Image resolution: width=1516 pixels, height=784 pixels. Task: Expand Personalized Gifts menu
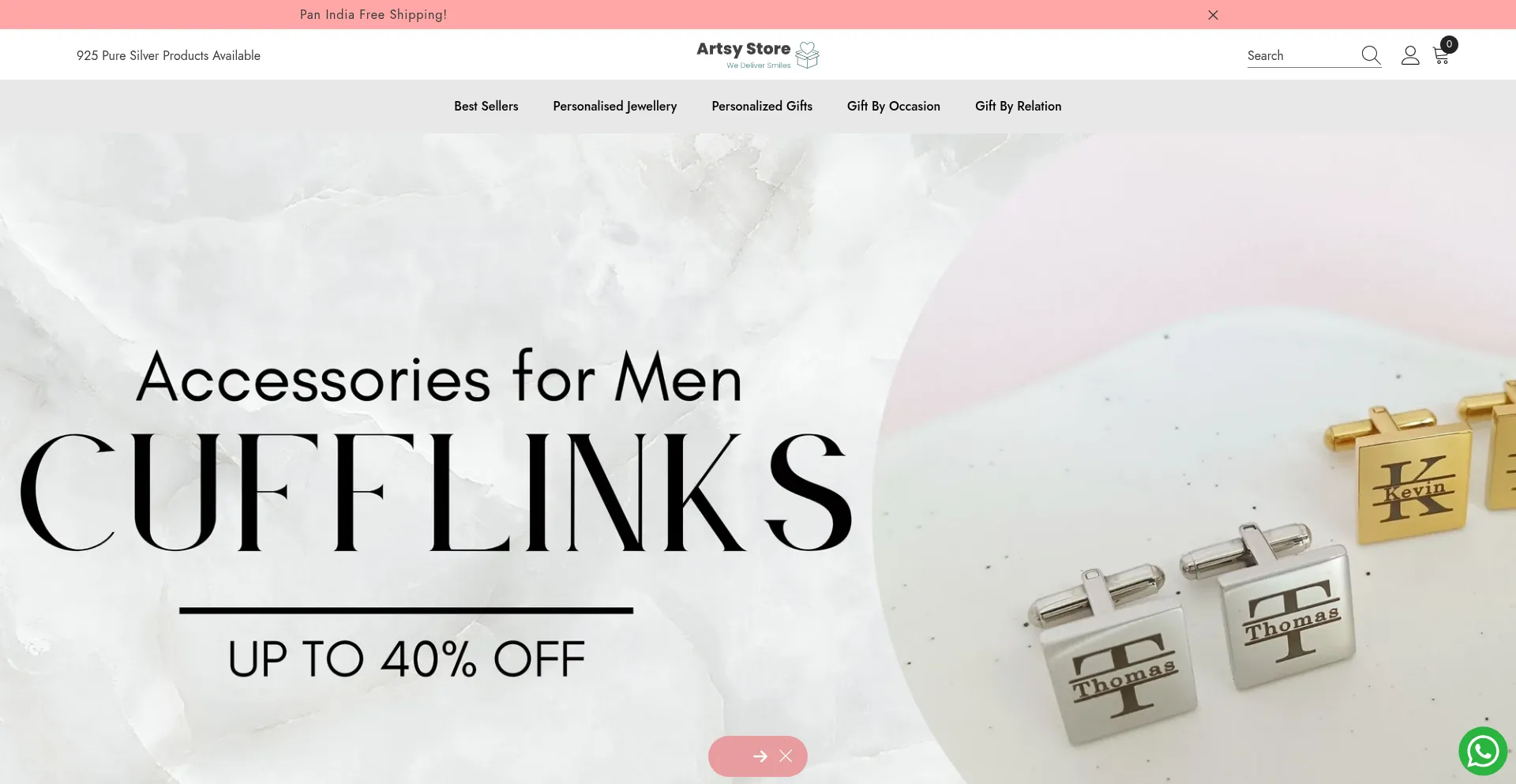pyautogui.click(x=762, y=106)
